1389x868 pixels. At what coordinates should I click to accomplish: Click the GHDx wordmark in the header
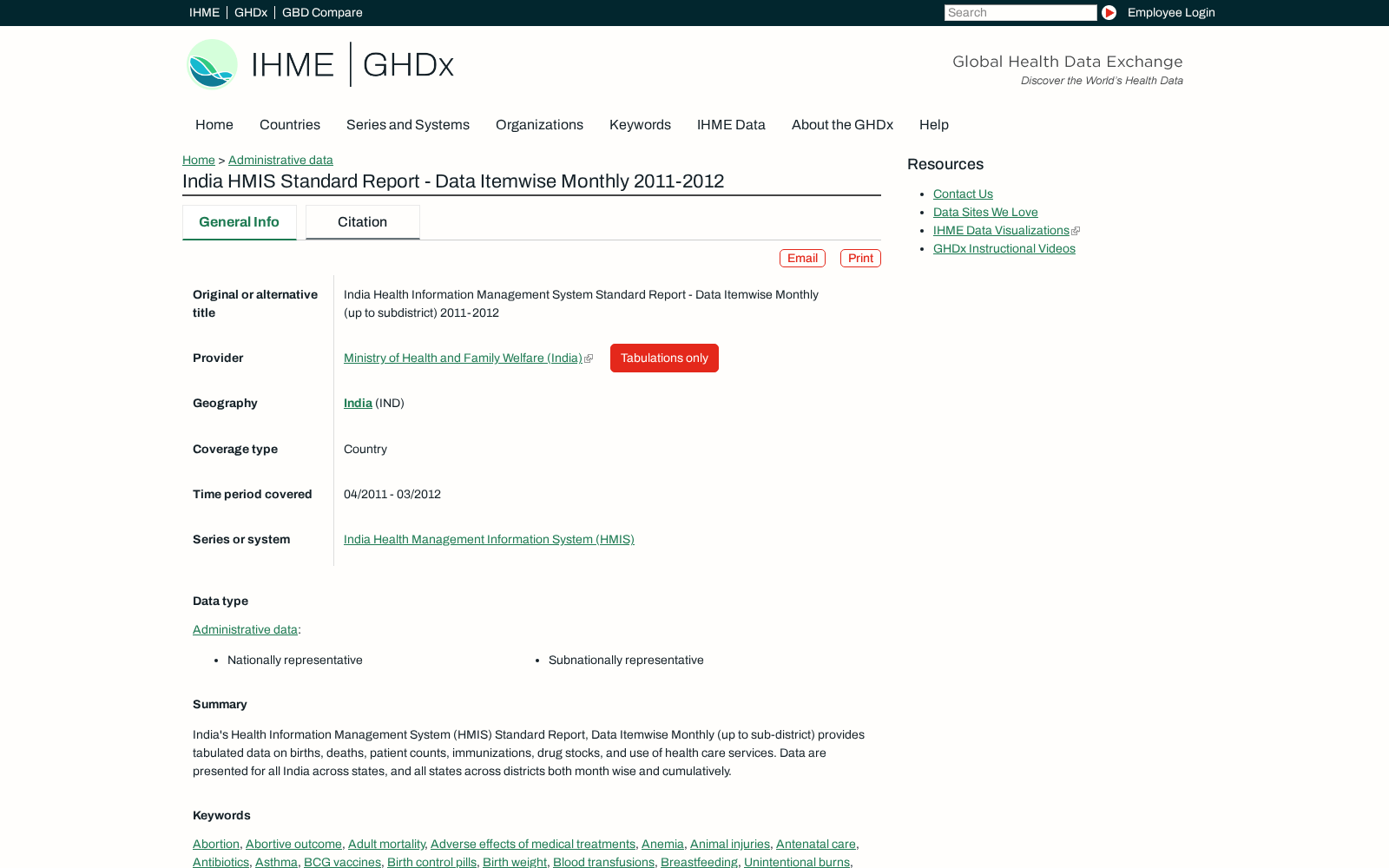408,65
